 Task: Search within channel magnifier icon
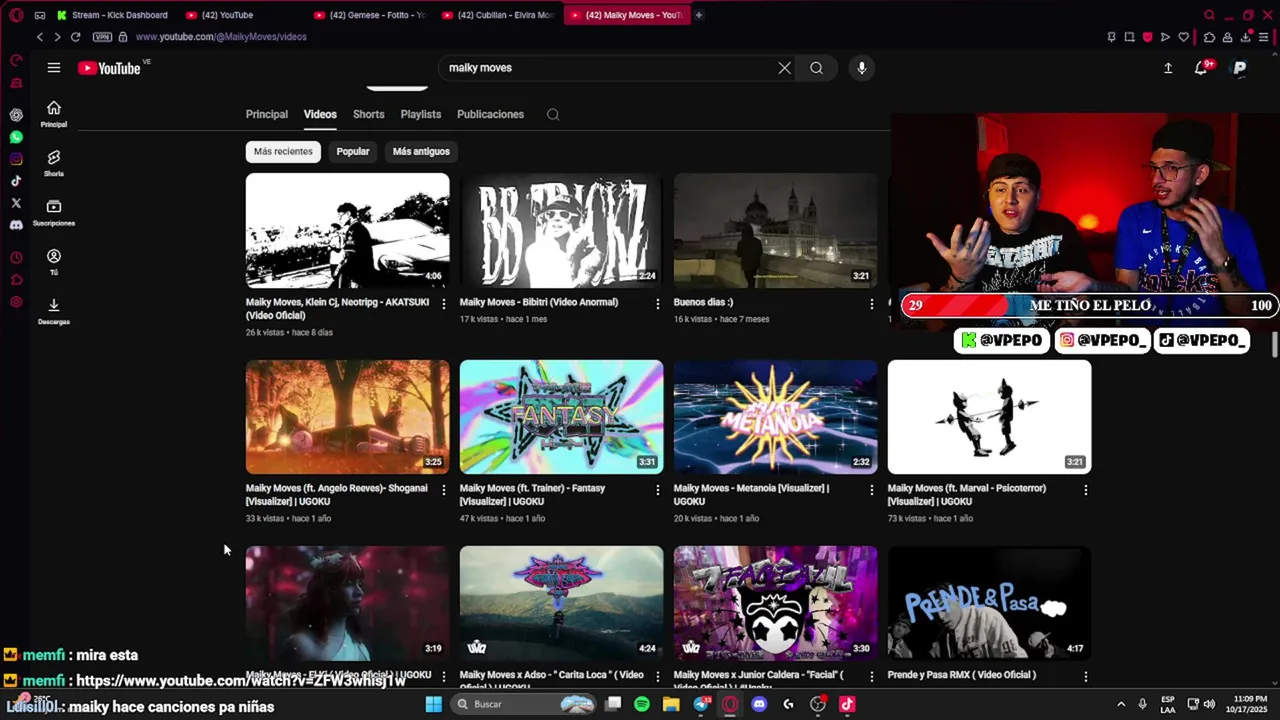553,114
